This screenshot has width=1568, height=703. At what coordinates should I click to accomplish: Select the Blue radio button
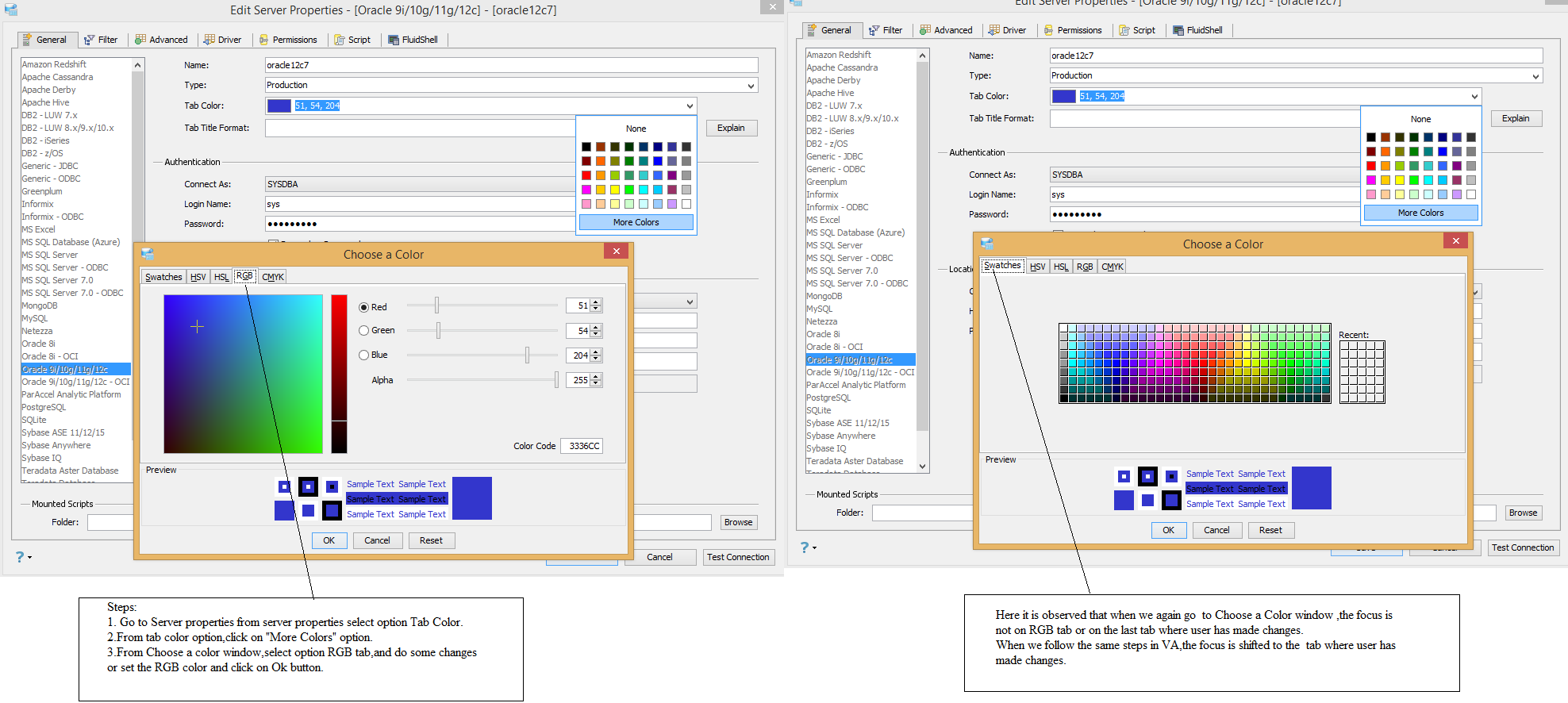tap(363, 355)
